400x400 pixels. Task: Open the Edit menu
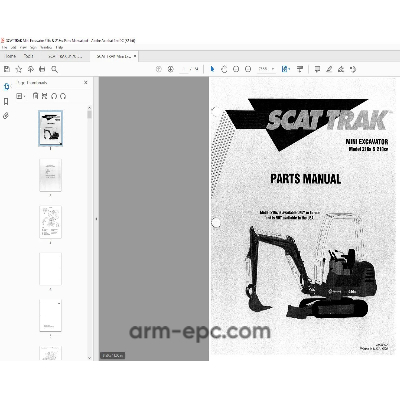13,48
